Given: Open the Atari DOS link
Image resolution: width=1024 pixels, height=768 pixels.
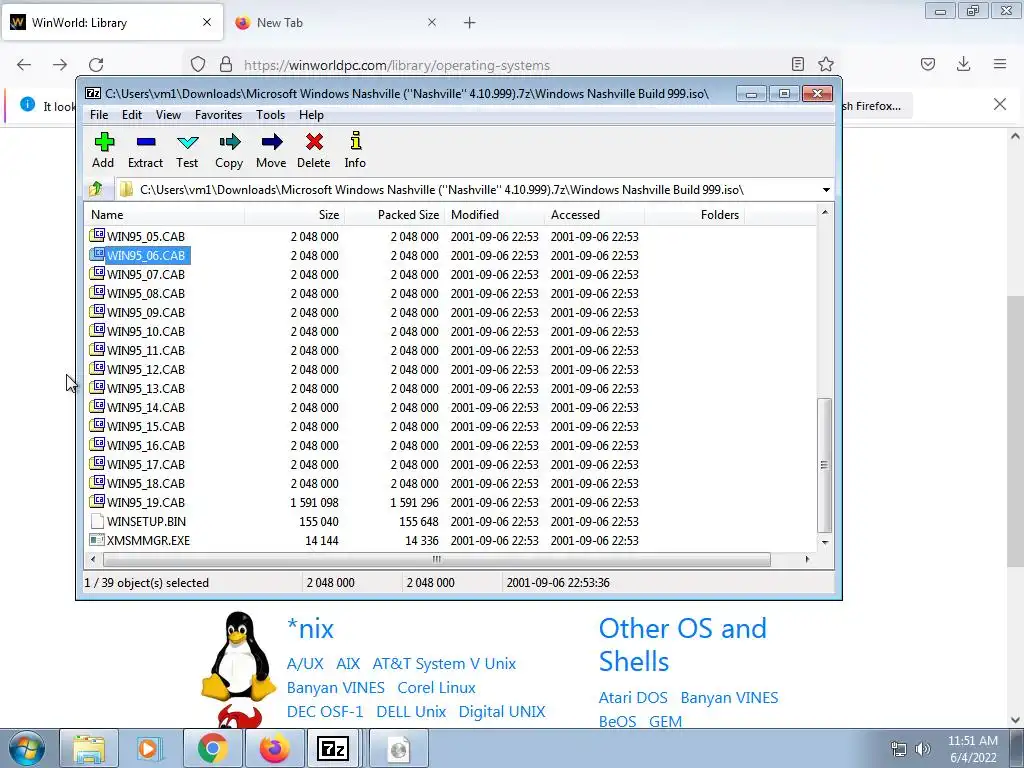Looking at the screenshot, I should pyautogui.click(x=633, y=697).
